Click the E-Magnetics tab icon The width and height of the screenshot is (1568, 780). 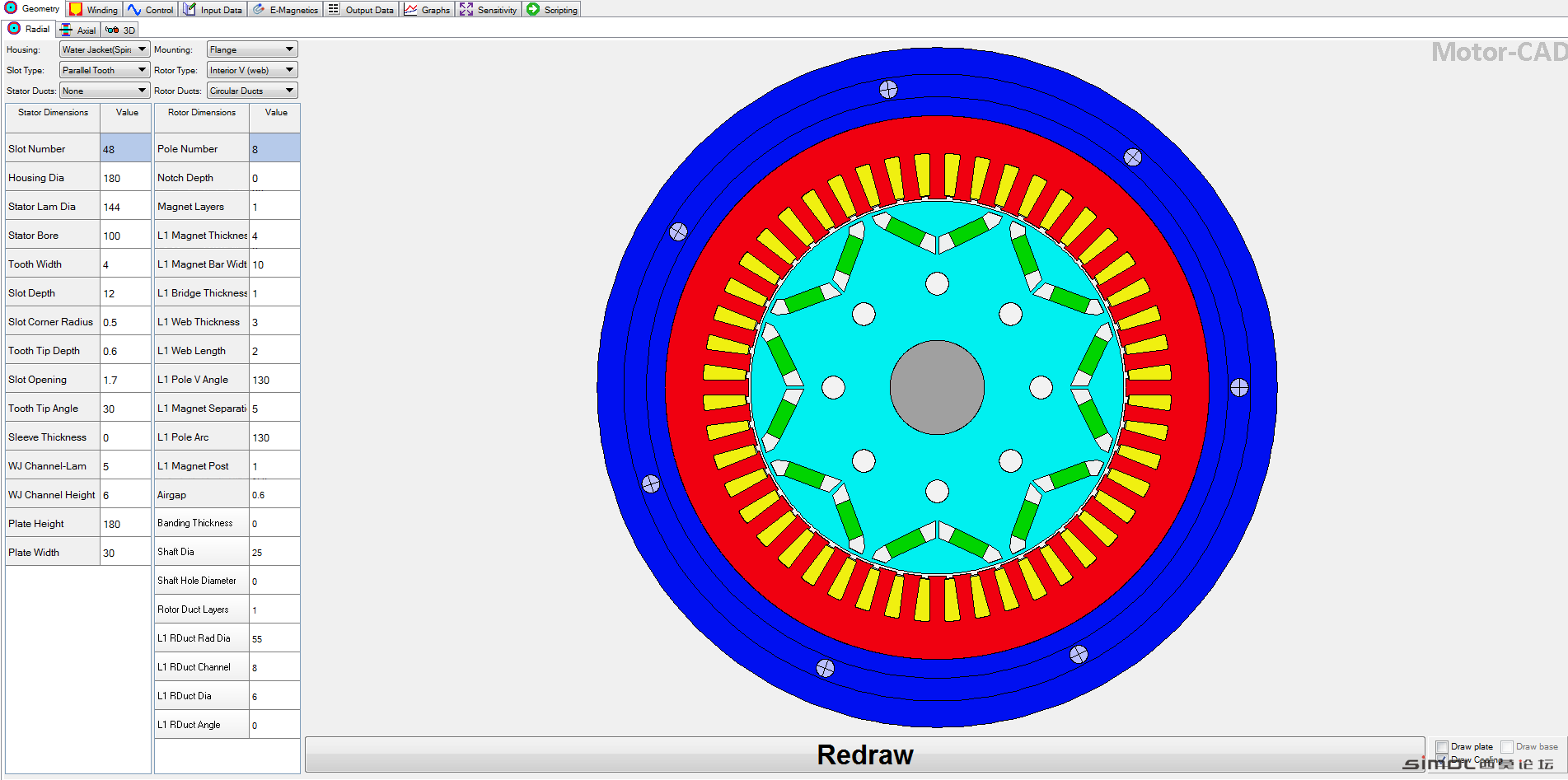click(259, 9)
